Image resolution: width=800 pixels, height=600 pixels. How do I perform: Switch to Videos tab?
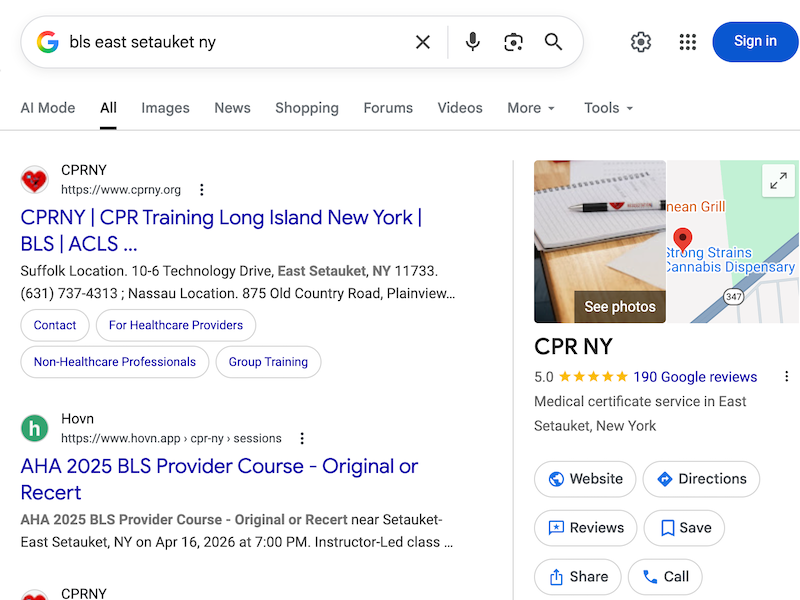coord(460,108)
